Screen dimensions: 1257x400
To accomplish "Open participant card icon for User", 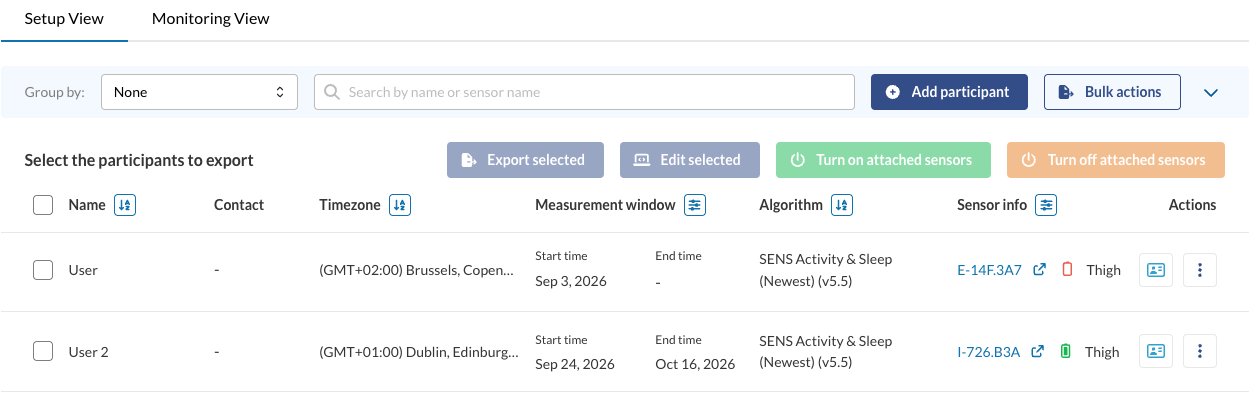I will click(x=1156, y=270).
